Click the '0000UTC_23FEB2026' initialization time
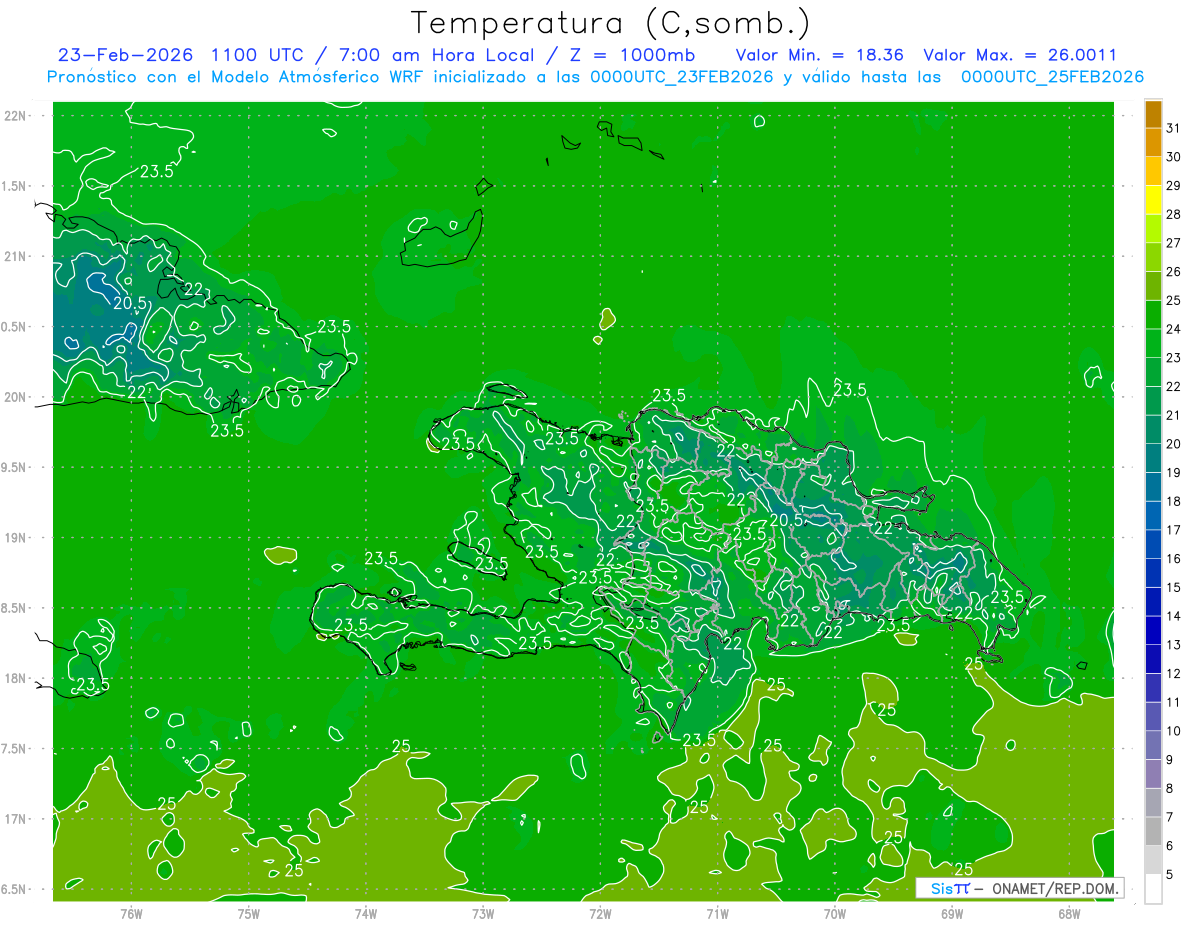This screenshot has height=927, width=1200. tap(682, 77)
